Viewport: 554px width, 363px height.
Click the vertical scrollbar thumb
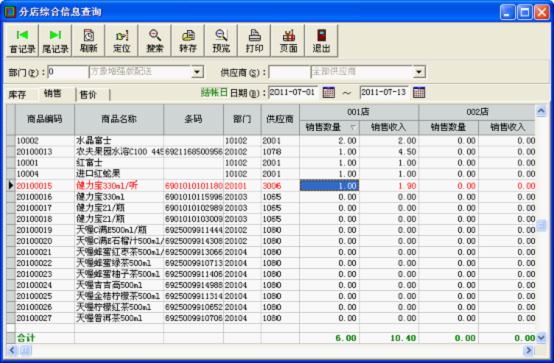pyautogui.click(x=541, y=225)
